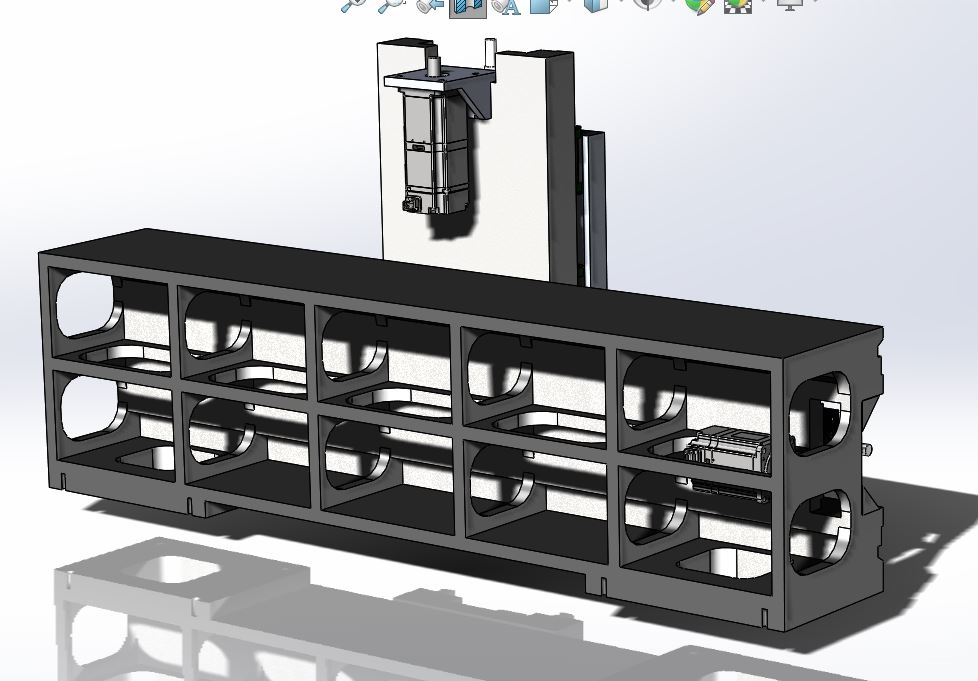Open the Display Style cube icon
This screenshot has height=681, width=978.
[x=596, y=6]
